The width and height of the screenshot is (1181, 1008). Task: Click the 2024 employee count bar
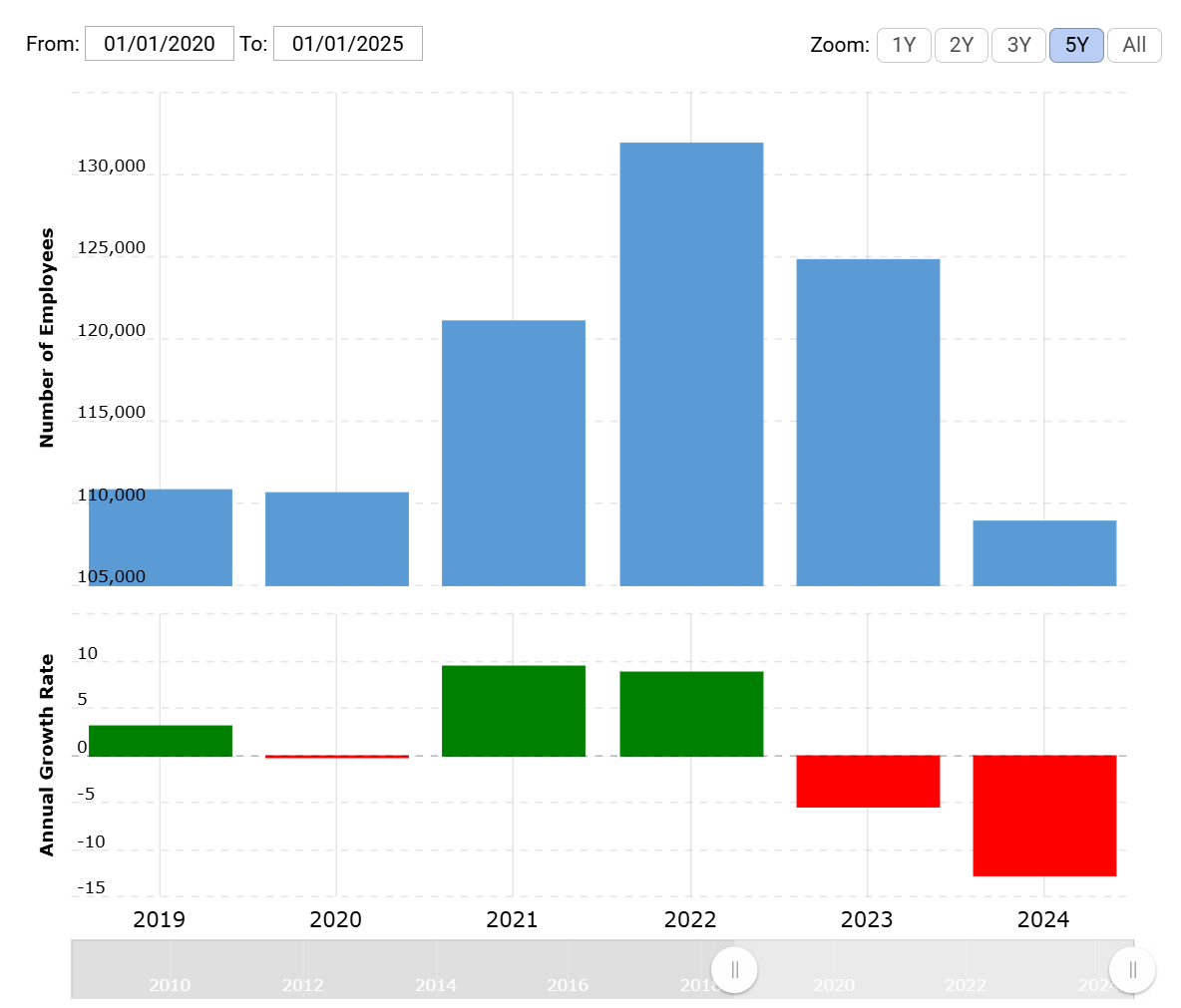1044,552
